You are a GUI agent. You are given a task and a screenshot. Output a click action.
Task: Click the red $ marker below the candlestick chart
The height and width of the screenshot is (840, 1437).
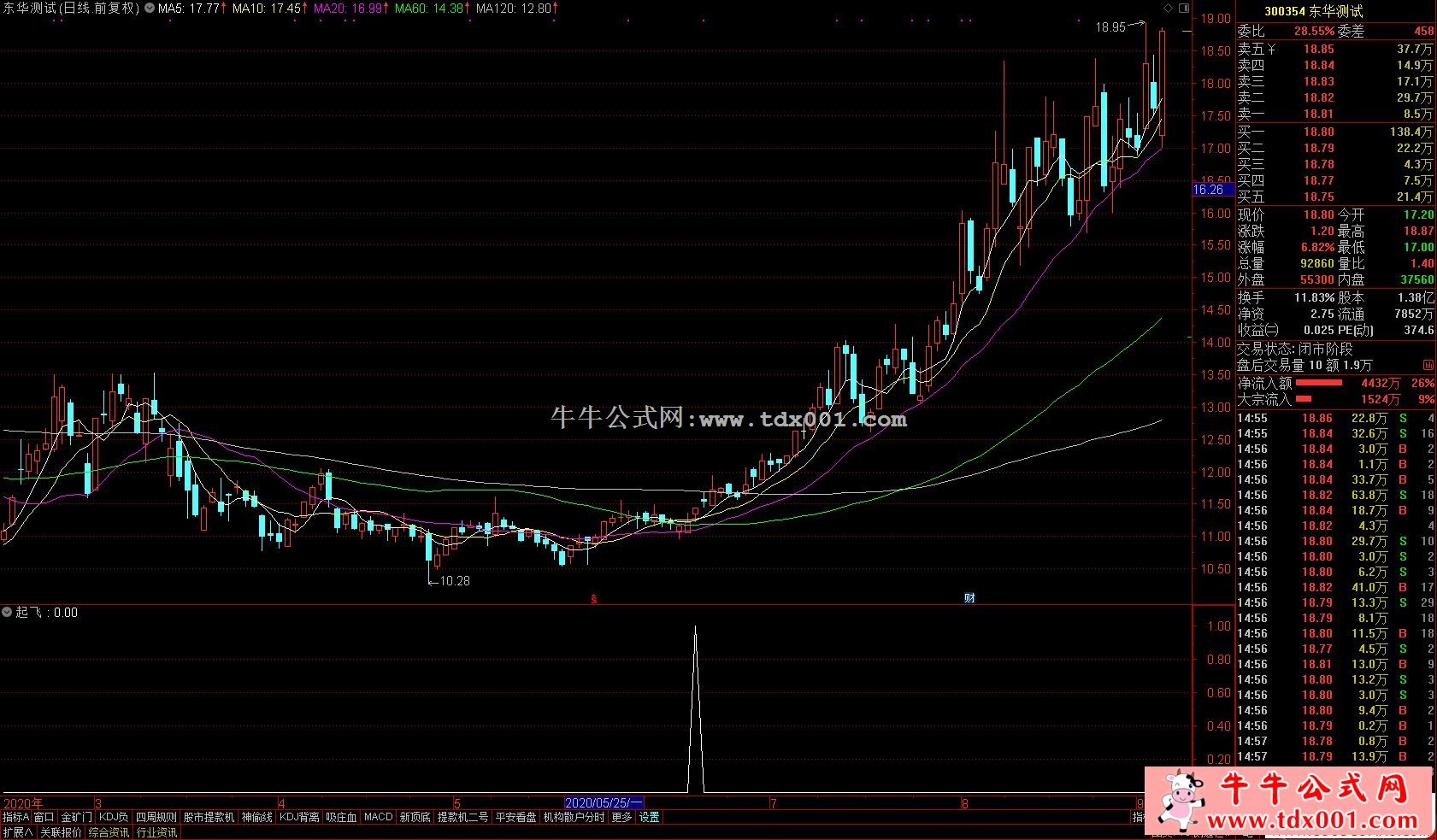tap(594, 599)
